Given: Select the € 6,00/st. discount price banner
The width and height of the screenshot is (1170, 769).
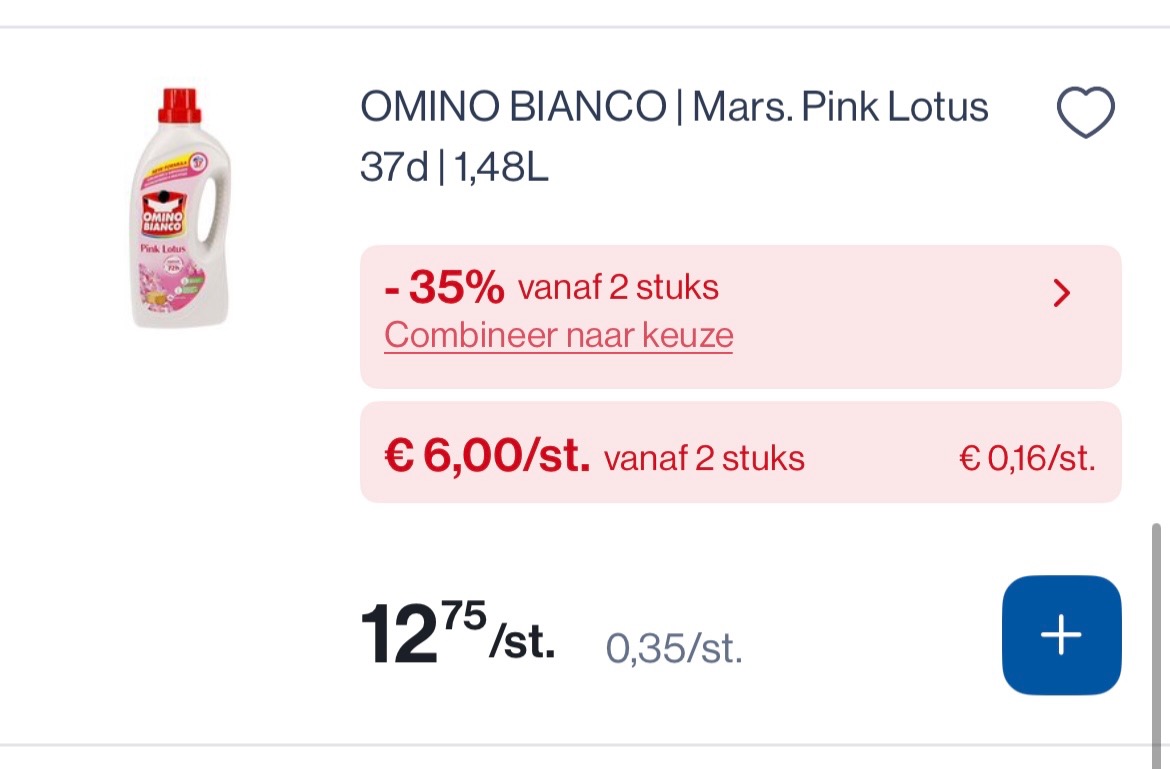Looking at the screenshot, I should [740, 452].
